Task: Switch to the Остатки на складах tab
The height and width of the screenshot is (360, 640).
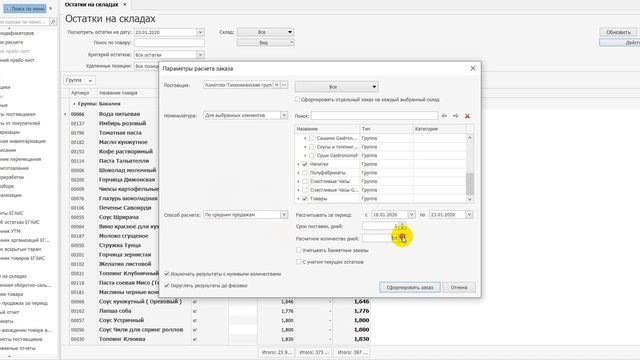Action: (x=91, y=4)
